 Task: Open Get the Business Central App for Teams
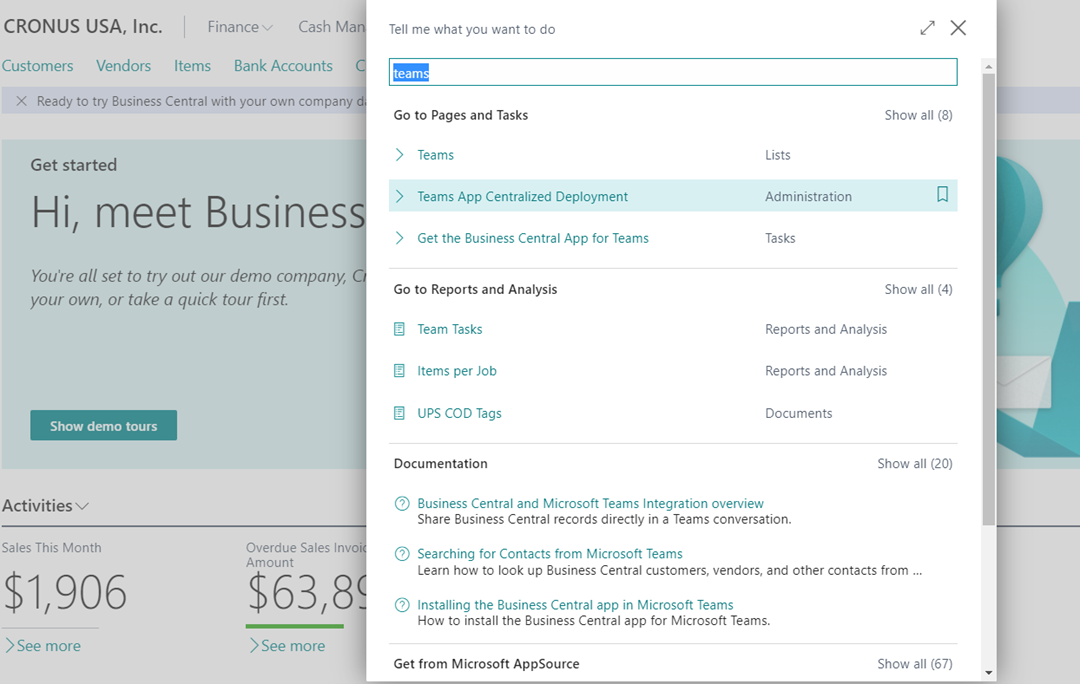point(532,238)
